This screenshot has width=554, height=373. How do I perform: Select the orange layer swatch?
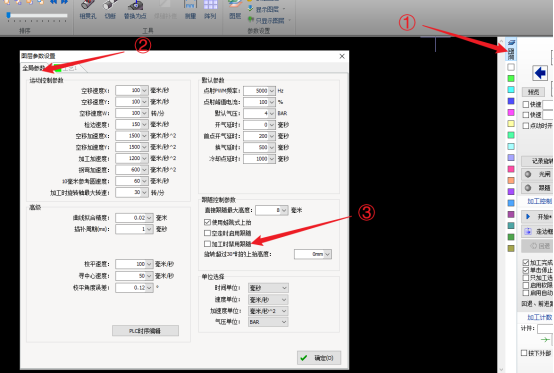(x=511, y=180)
